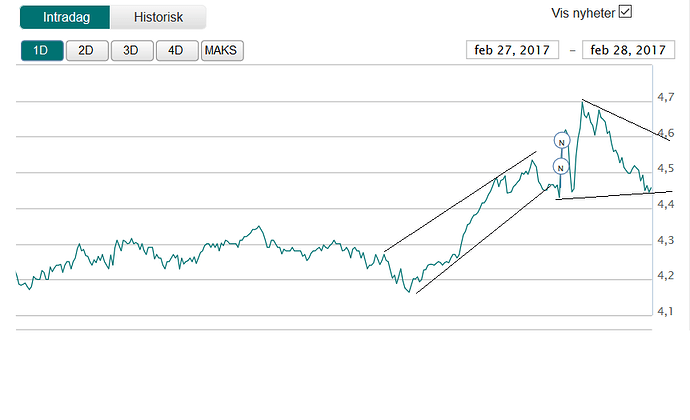This screenshot has height=420, width=690.
Task: Untick the Vis nyheter checkbox
Action: pyautogui.click(x=627, y=12)
